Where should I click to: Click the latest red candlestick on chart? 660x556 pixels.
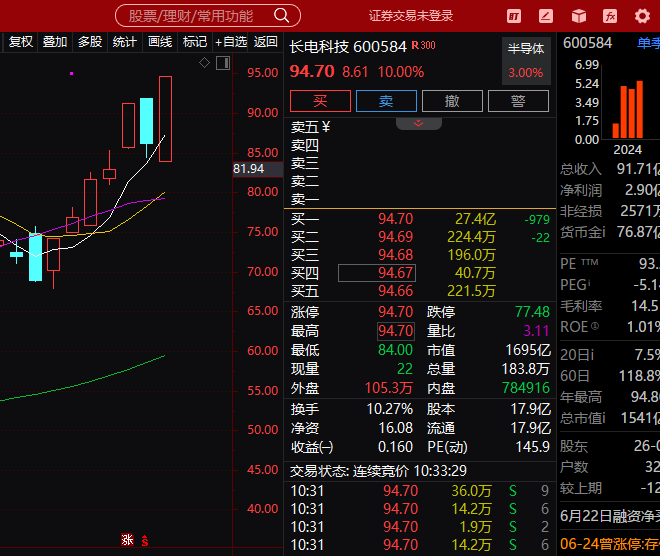point(165,119)
